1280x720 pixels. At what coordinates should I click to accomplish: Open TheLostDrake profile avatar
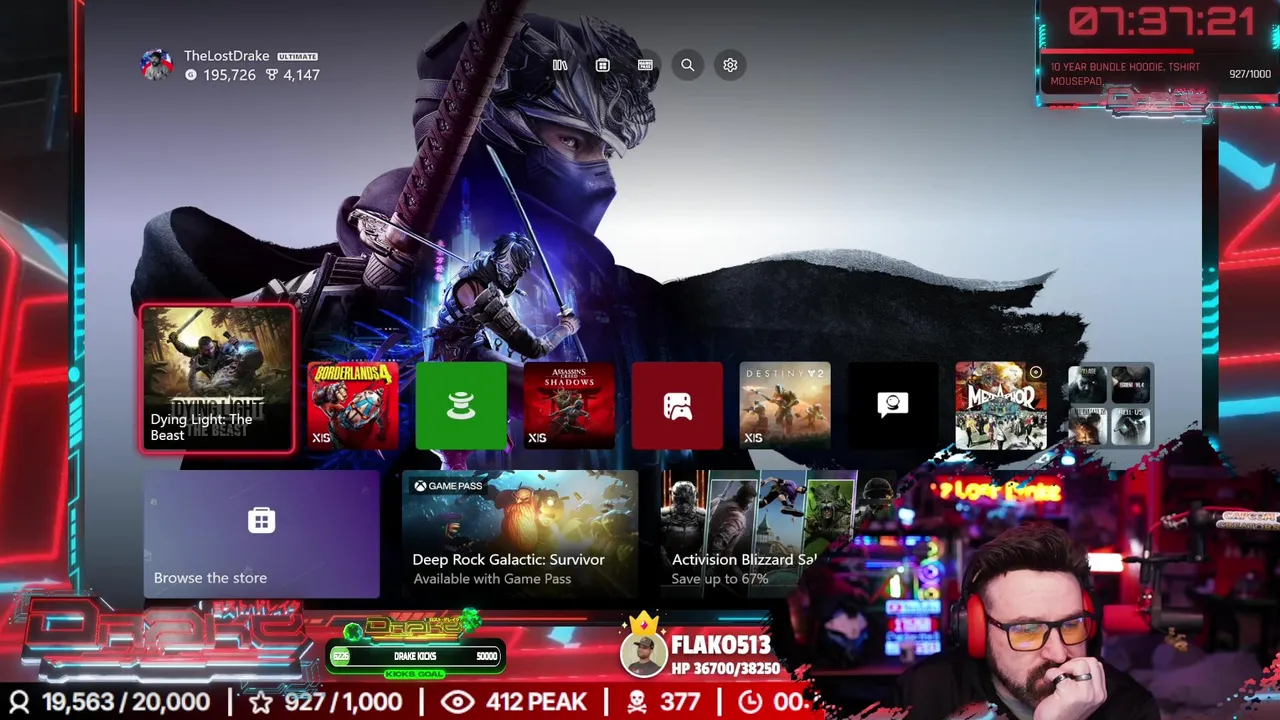coord(156,64)
